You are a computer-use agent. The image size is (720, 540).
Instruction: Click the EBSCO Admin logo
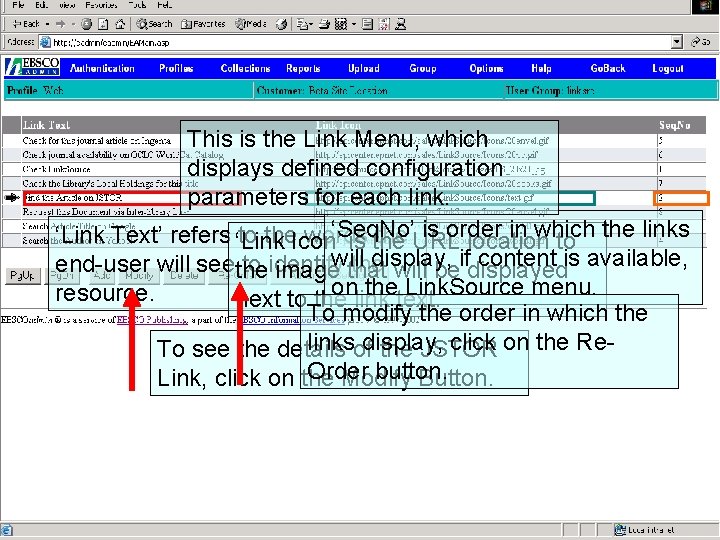[x=32, y=68]
